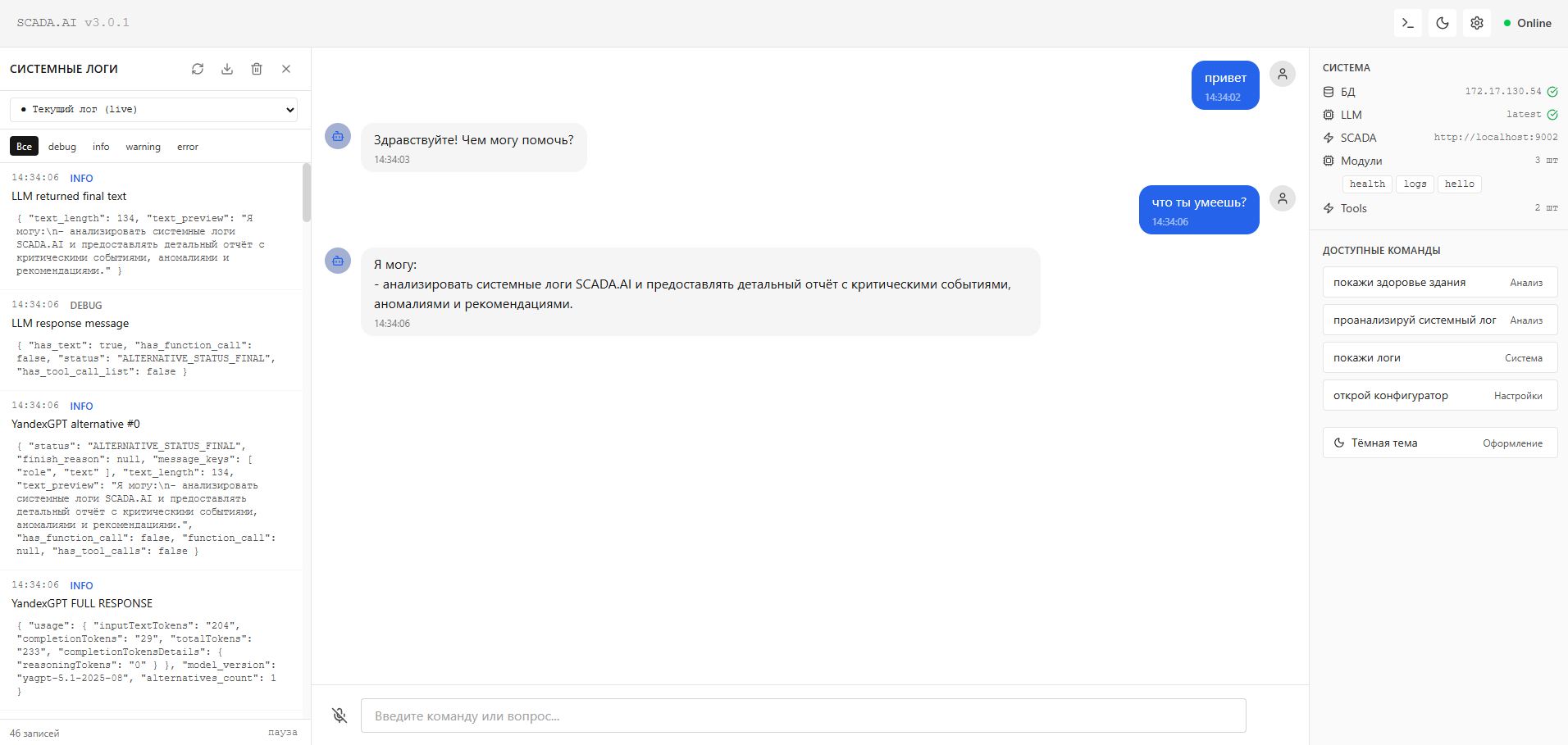Enable 'Тёмная тема' option
Viewport: 1568px width, 745px height.
[x=1439, y=443]
